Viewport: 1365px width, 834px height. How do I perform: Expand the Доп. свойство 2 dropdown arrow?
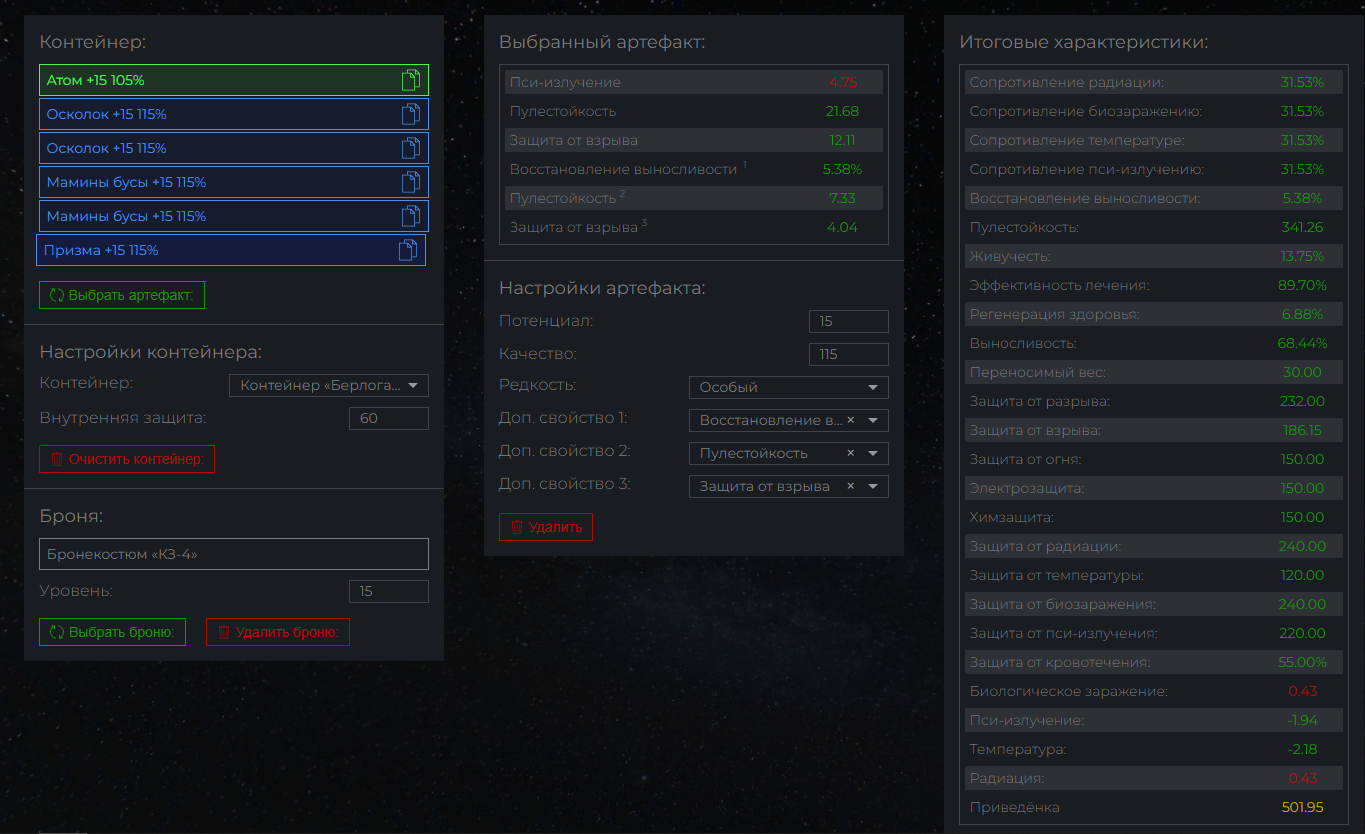pos(873,454)
